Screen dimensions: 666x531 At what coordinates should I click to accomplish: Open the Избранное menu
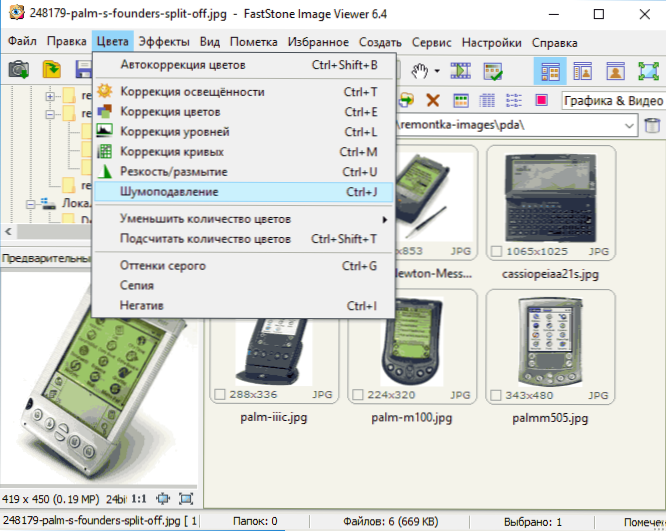coord(318,42)
